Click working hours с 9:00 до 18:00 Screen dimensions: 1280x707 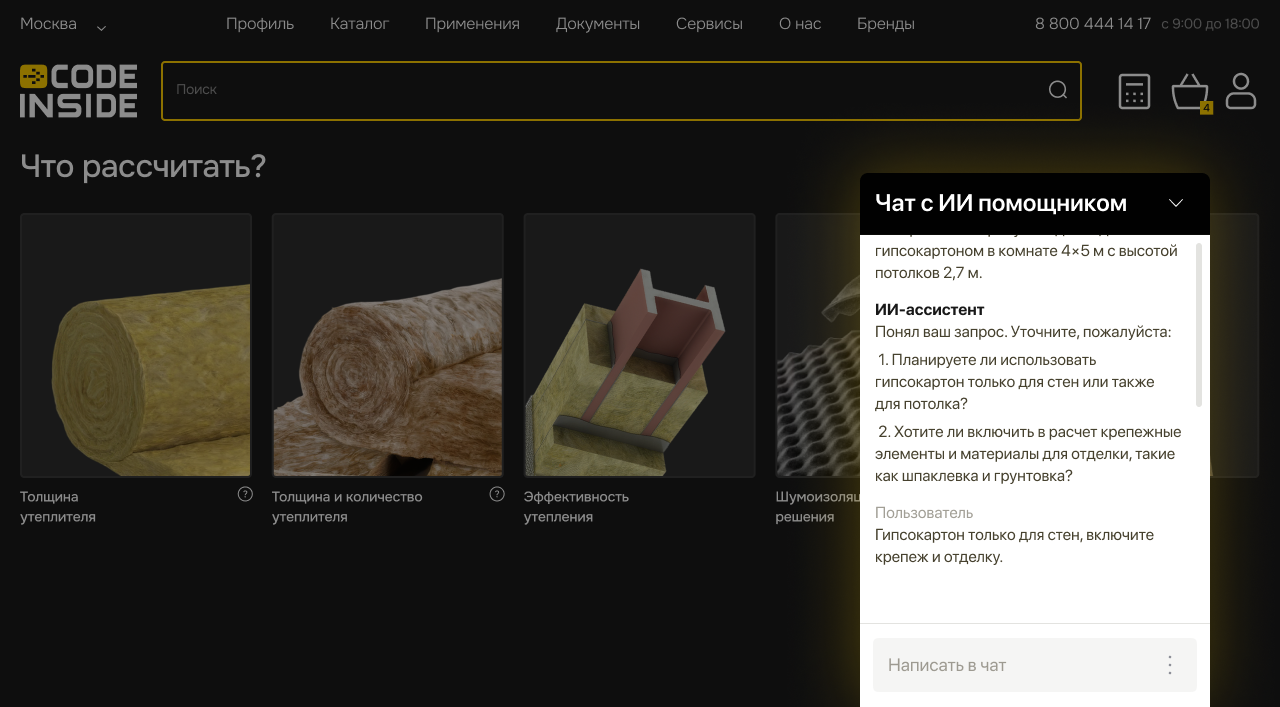(1210, 24)
